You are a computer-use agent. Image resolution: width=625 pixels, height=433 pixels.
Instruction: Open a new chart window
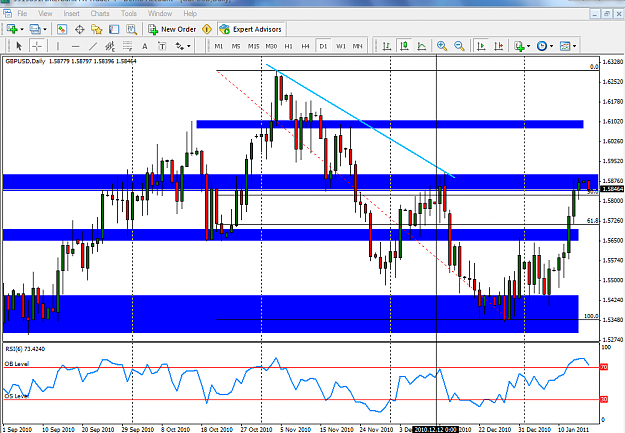[x=12, y=29]
